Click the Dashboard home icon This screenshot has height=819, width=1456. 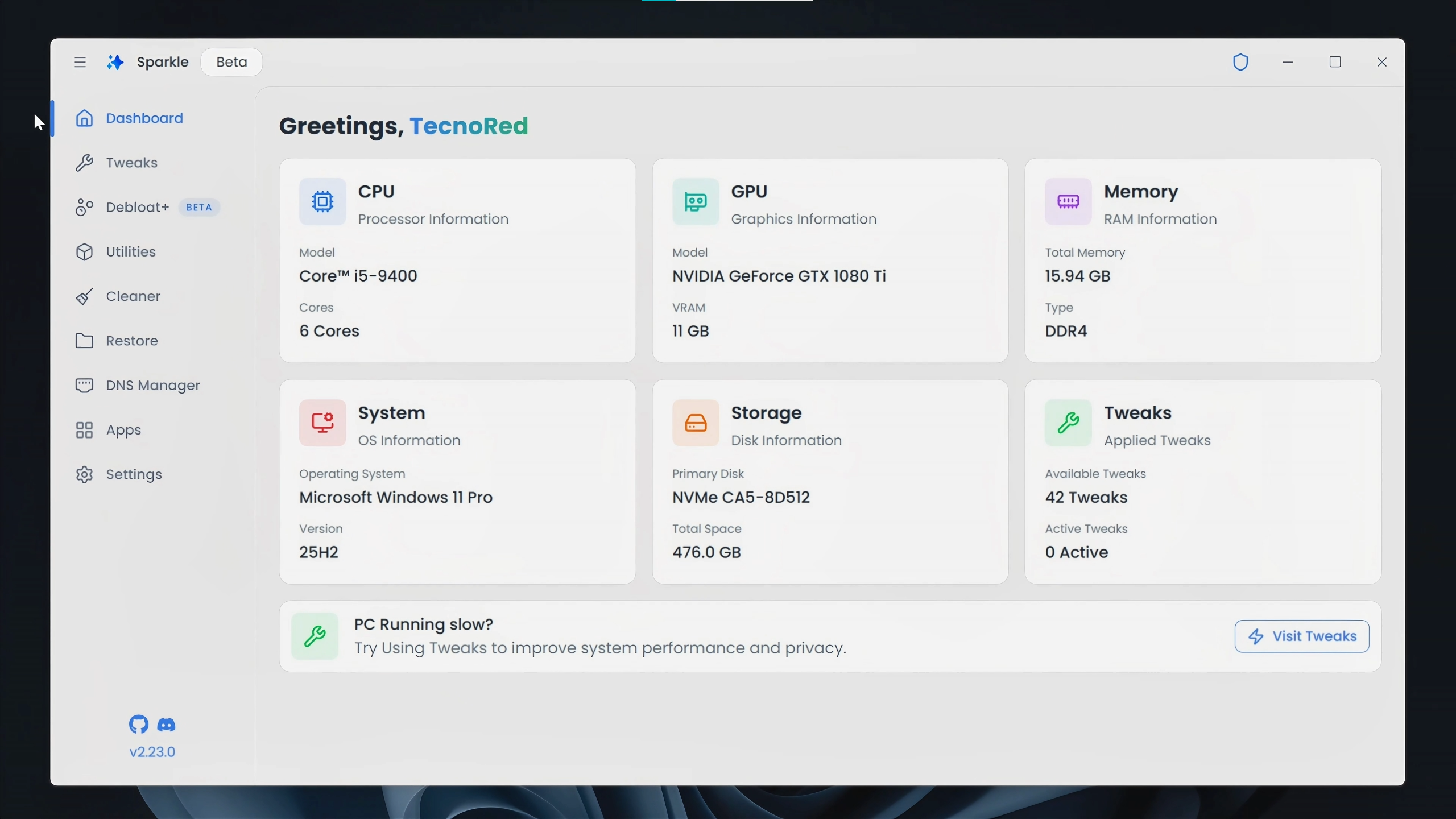coord(84,118)
